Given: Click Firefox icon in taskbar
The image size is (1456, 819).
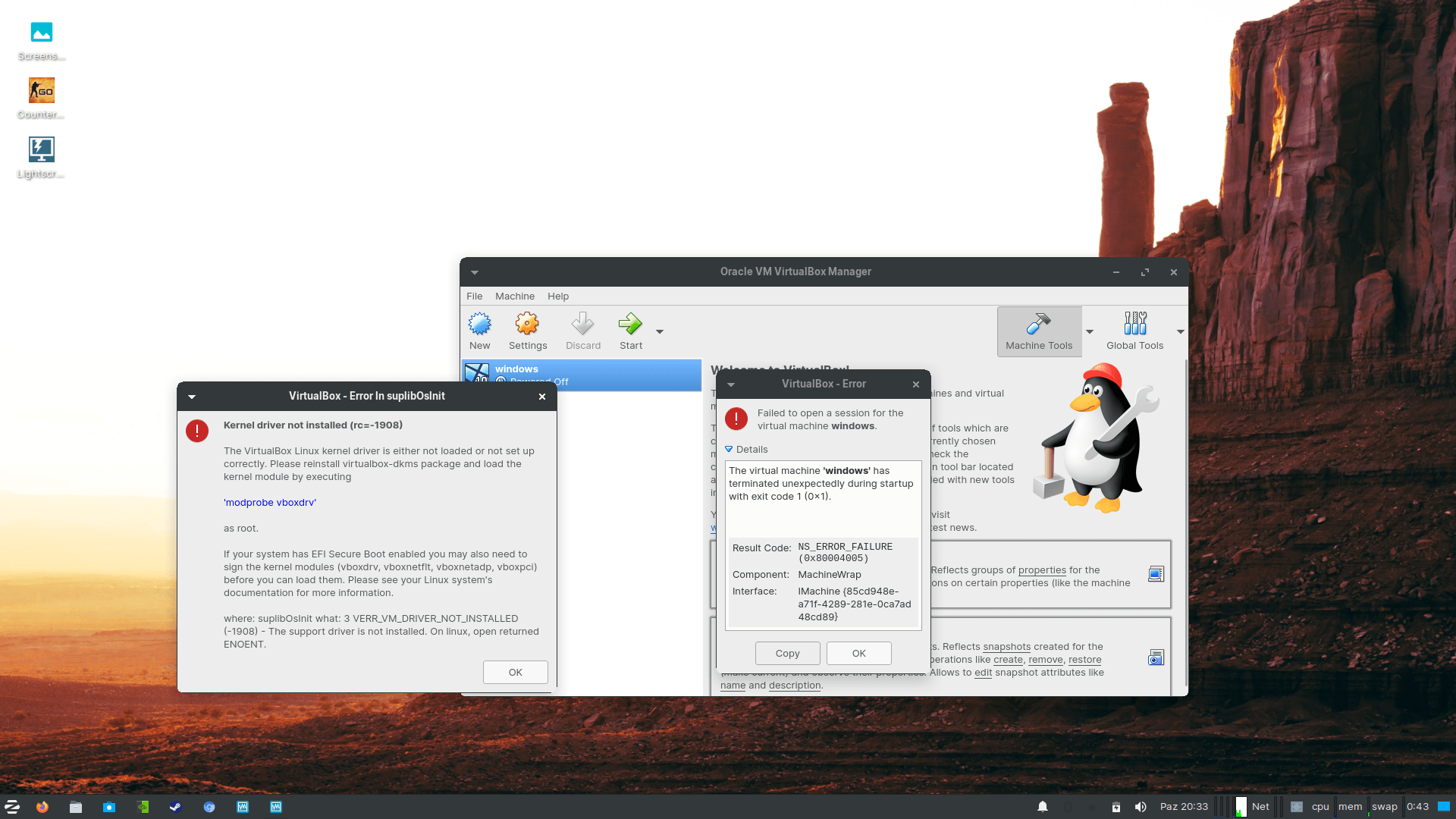Looking at the screenshot, I should (x=42, y=807).
